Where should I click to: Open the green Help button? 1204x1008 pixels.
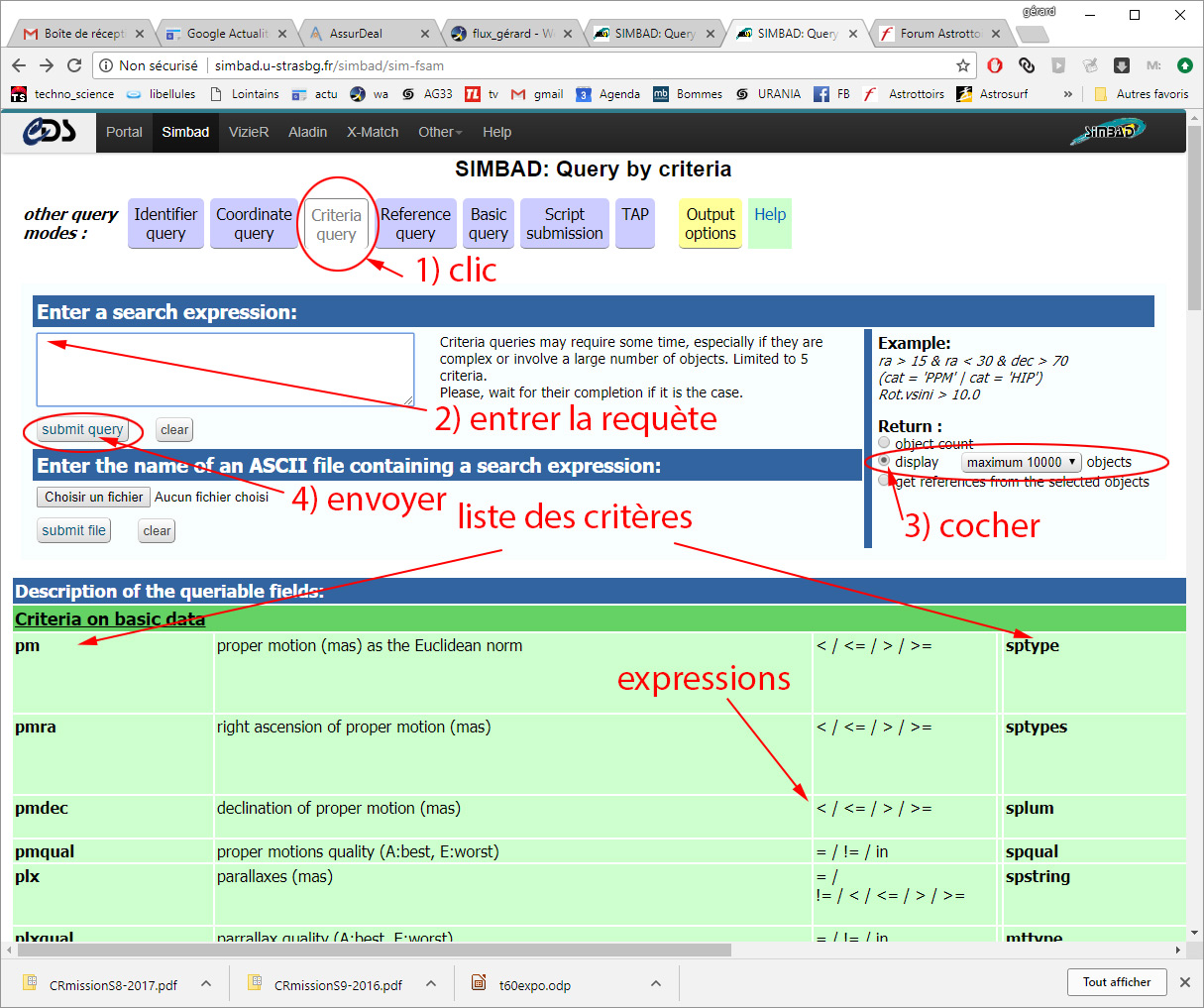pyautogui.click(x=770, y=223)
